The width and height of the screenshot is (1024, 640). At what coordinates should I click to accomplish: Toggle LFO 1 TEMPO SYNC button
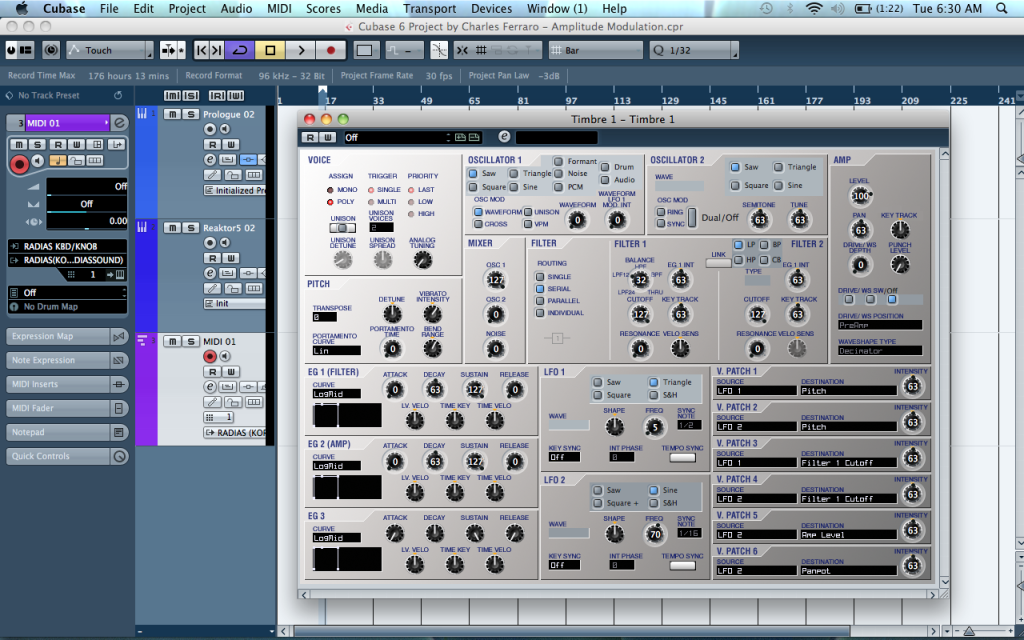[x=682, y=458]
